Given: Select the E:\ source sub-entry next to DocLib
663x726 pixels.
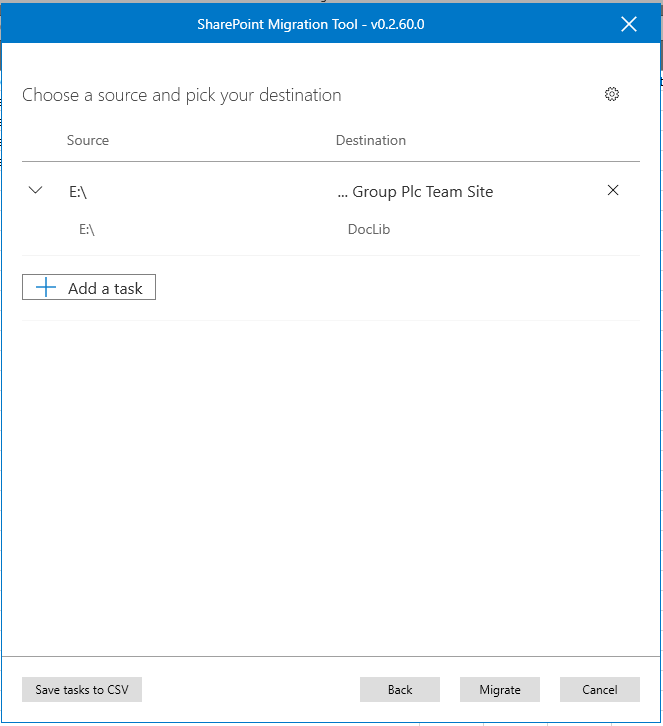Looking at the screenshot, I should tap(87, 229).
